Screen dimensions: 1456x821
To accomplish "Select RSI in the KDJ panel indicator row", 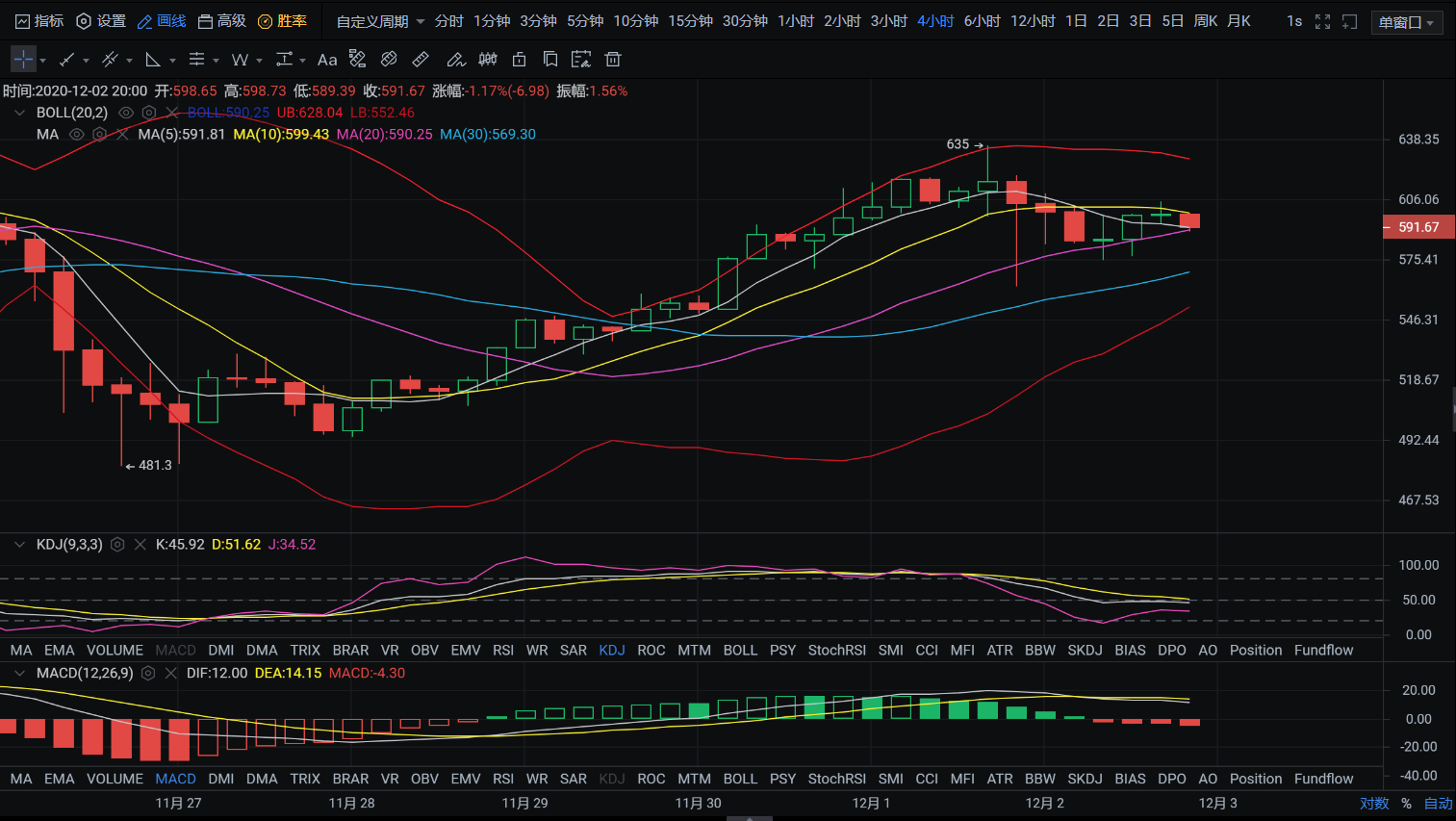I will 503,651.
